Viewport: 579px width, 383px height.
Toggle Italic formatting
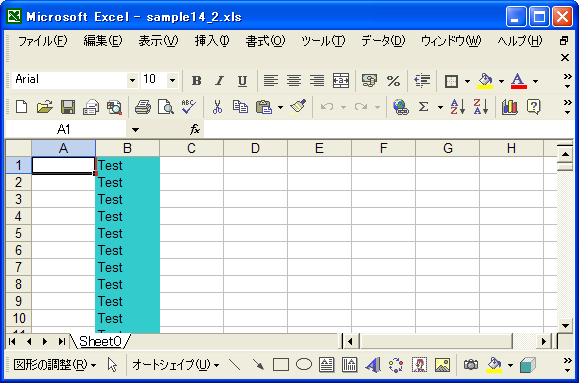[x=219, y=81]
